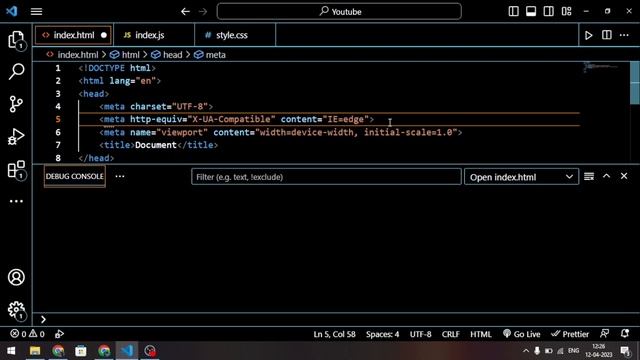
Task: Open the Extensions view
Action: point(16,169)
